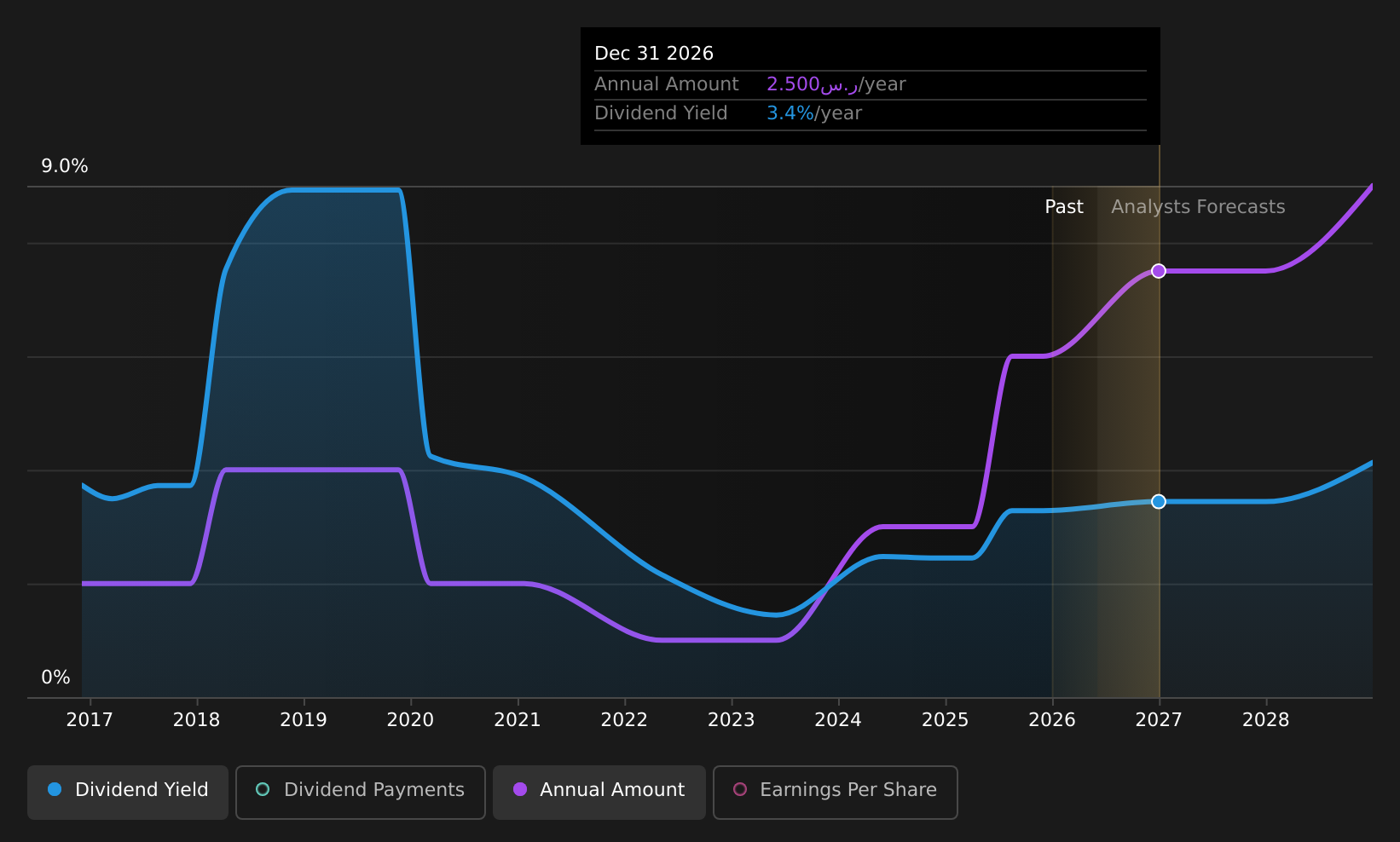Click the 2025 x-axis label
This screenshot has height=842, width=1400.
pyautogui.click(x=946, y=720)
